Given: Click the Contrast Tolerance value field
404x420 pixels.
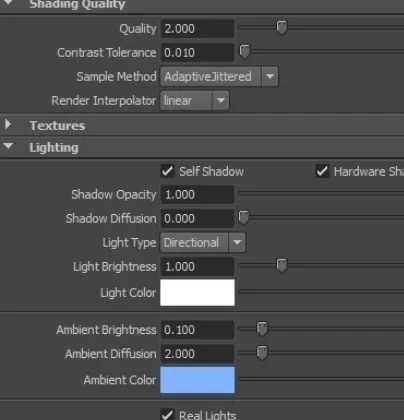Looking at the screenshot, I should 197,53.
